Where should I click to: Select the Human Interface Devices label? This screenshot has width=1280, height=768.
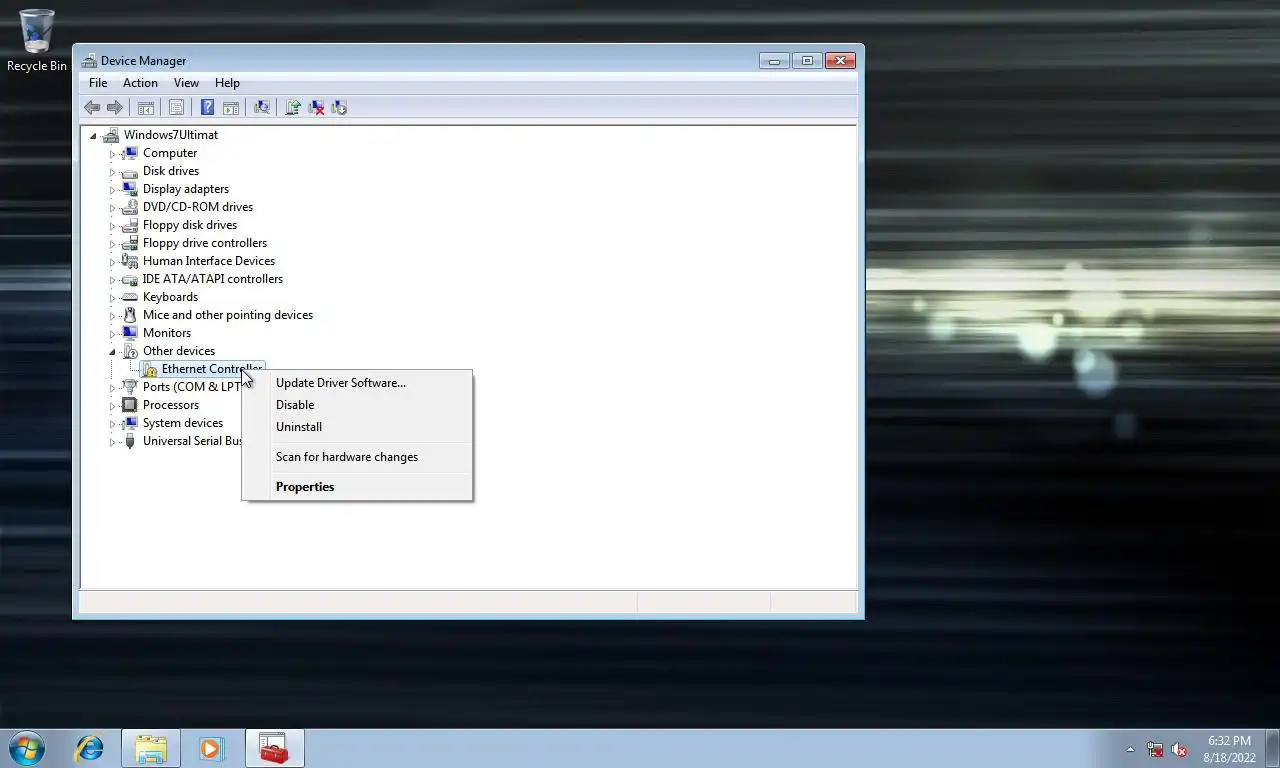(x=209, y=261)
